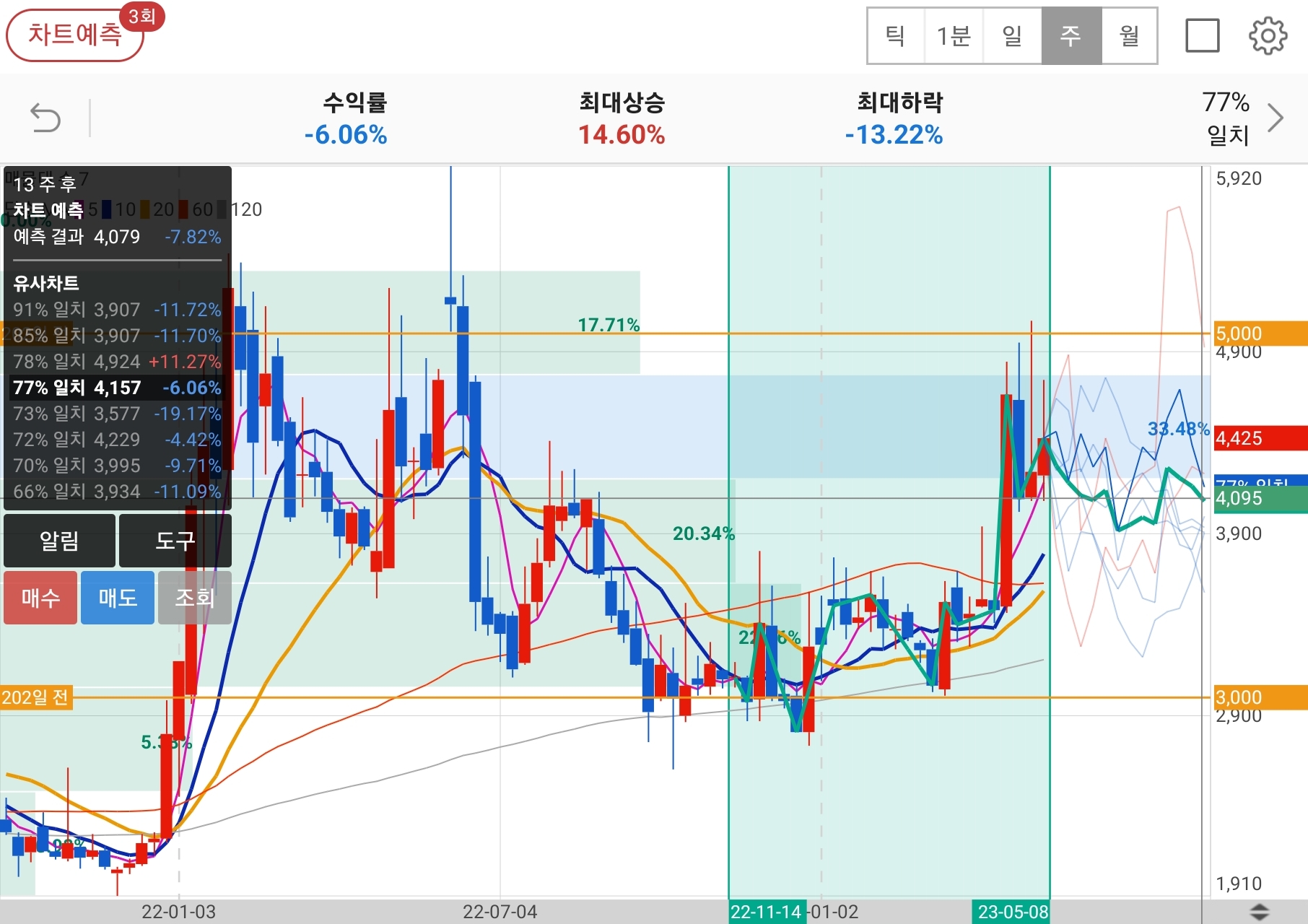Click the 22-11-14 date marker

767,912
